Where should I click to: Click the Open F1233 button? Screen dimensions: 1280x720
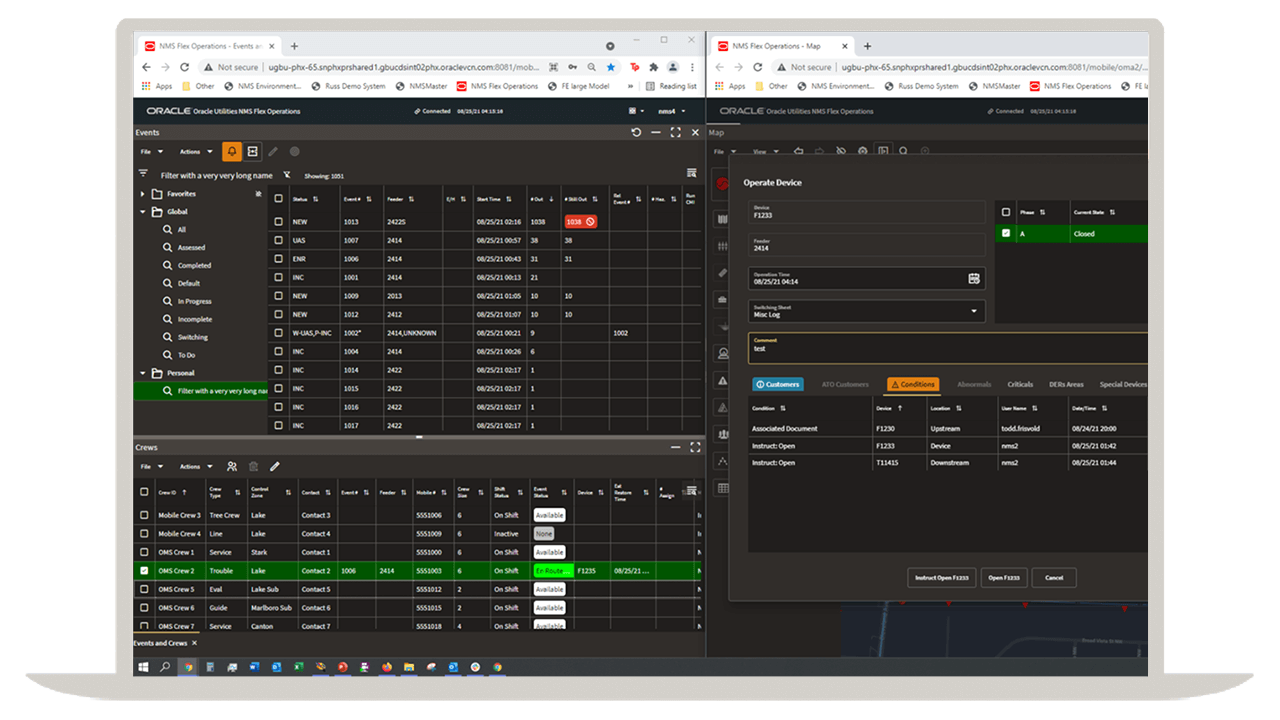pyautogui.click(x=1003, y=577)
